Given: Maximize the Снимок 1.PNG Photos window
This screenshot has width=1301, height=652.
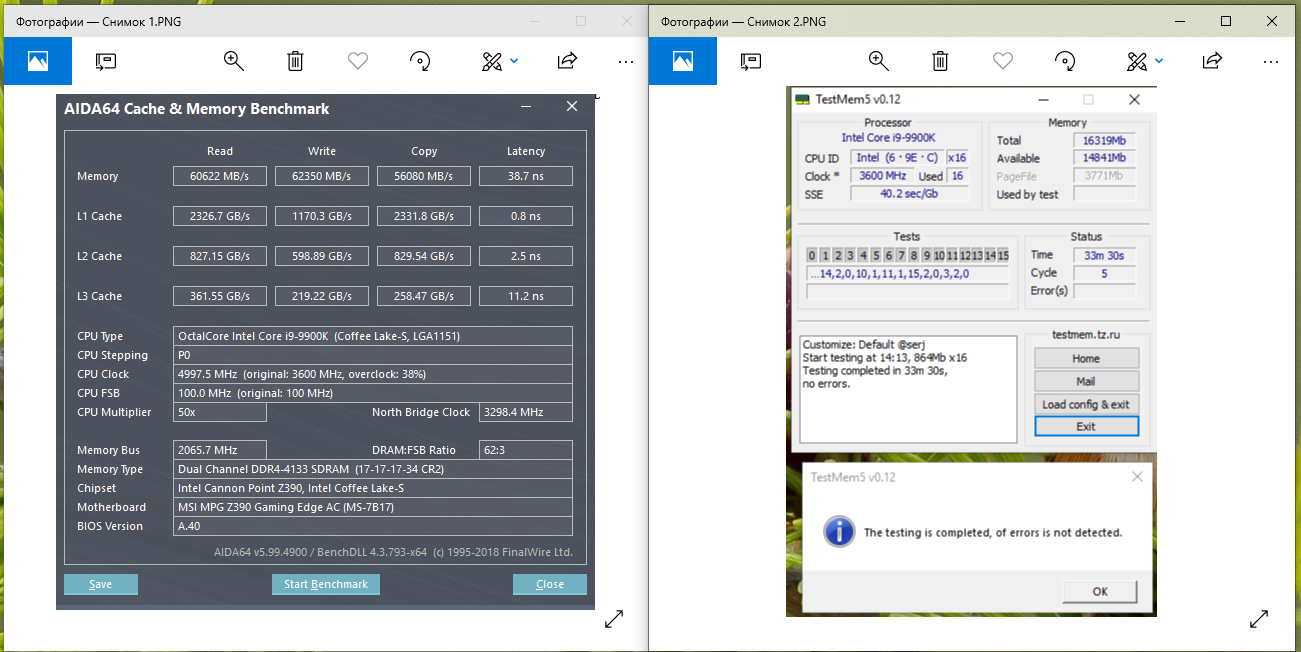Looking at the screenshot, I should 581,20.
